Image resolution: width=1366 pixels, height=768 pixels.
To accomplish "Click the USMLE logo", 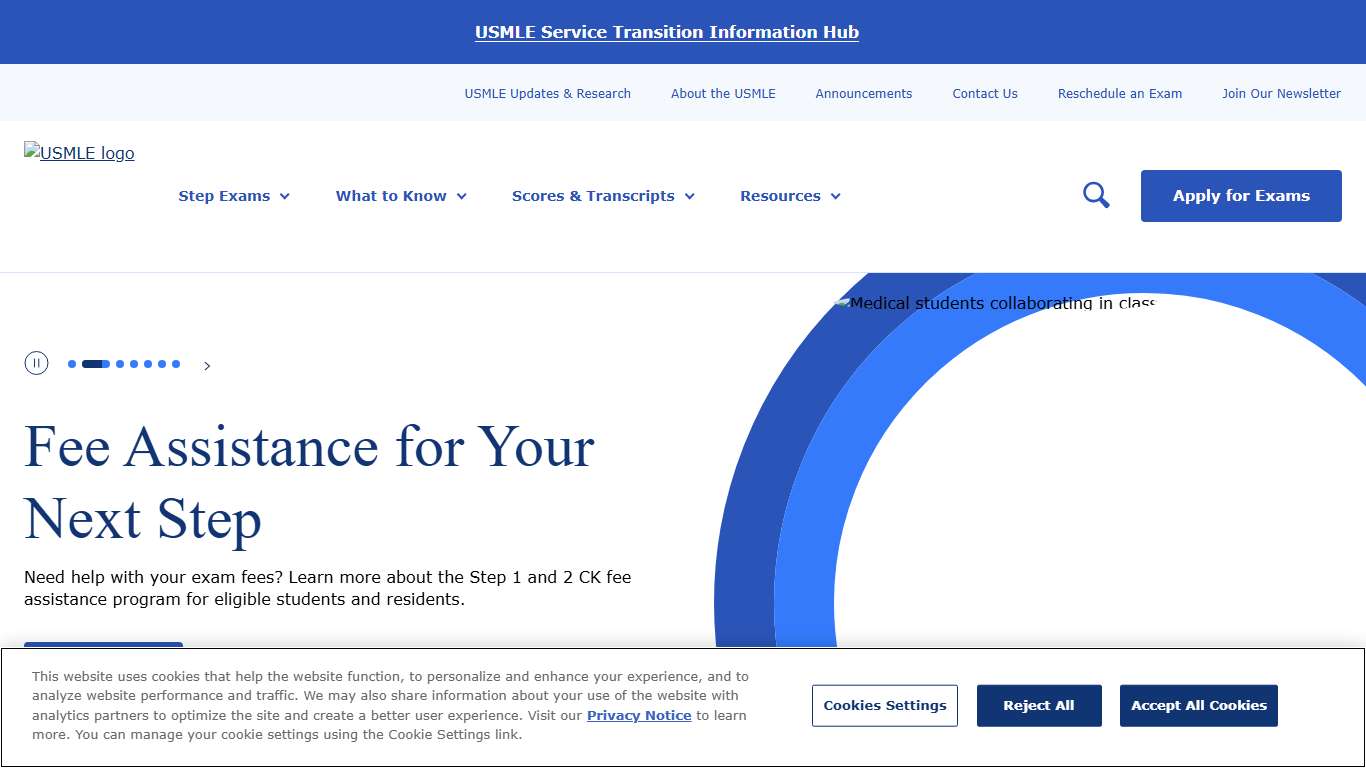I will pyautogui.click(x=79, y=153).
